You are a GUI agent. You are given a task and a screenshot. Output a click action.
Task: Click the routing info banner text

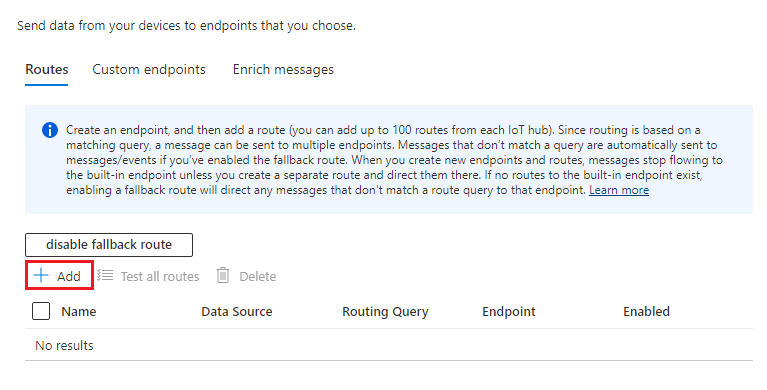coord(394,160)
